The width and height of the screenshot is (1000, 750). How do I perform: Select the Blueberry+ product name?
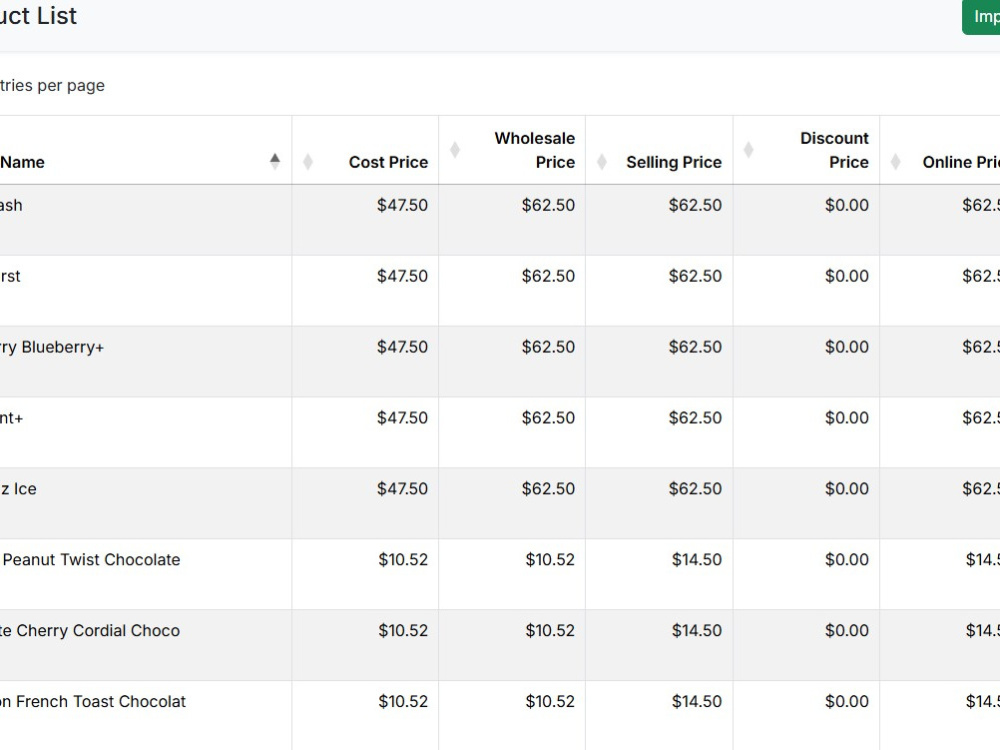tap(52, 347)
